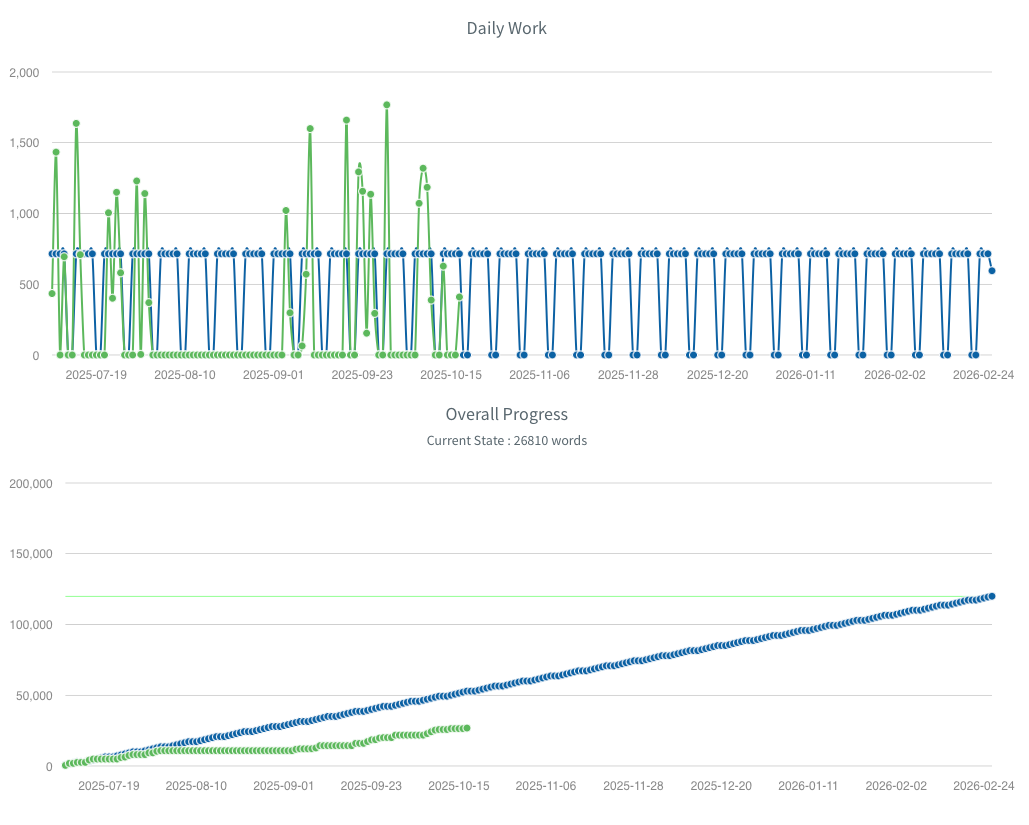Click the 2026-02-24 date label on Daily Work
Image resolution: width=1029 pixels, height=825 pixels.
984,374
